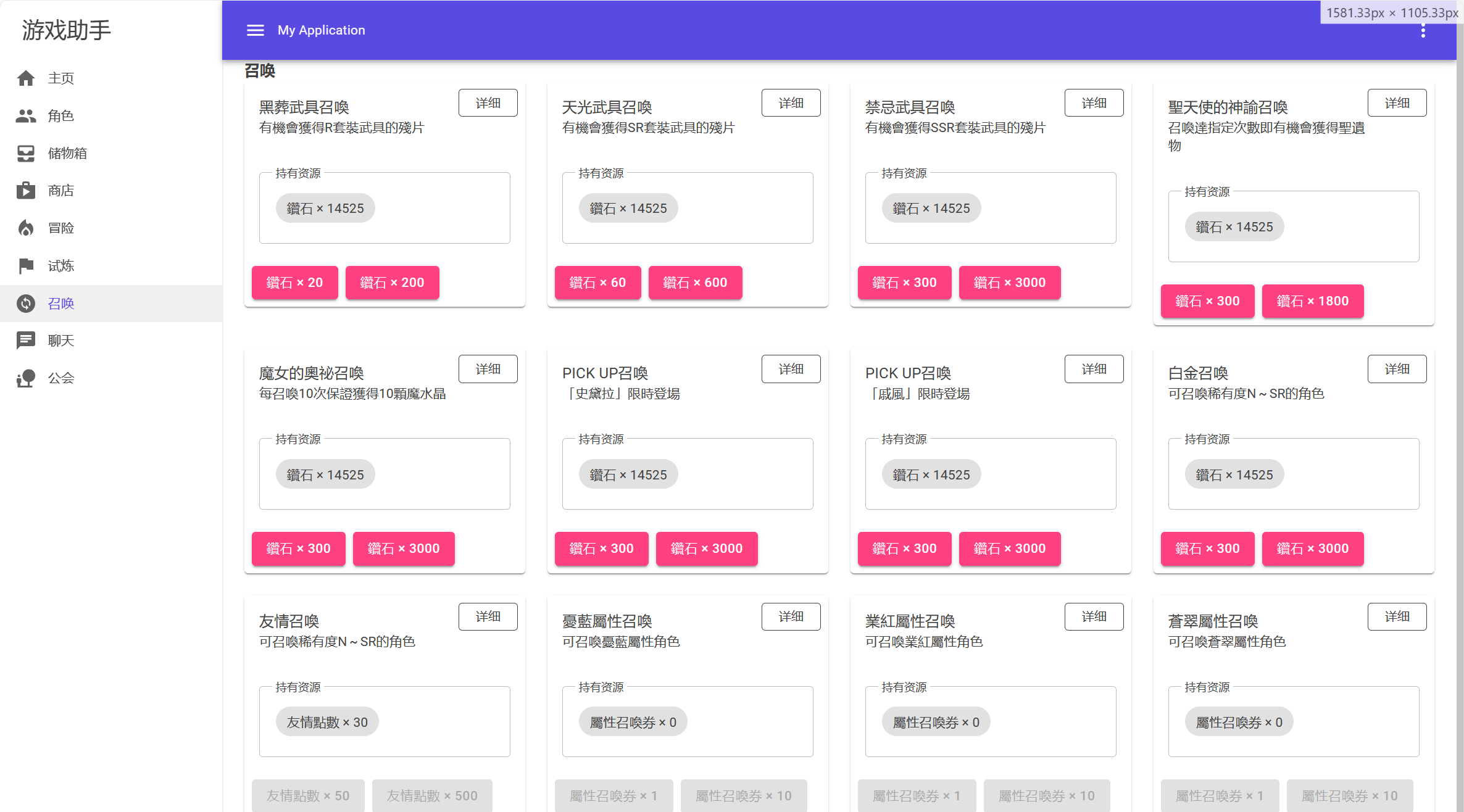1464x812 pixels.
Task: Select the 召唤 menu item
Action: pyautogui.click(x=61, y=304)
